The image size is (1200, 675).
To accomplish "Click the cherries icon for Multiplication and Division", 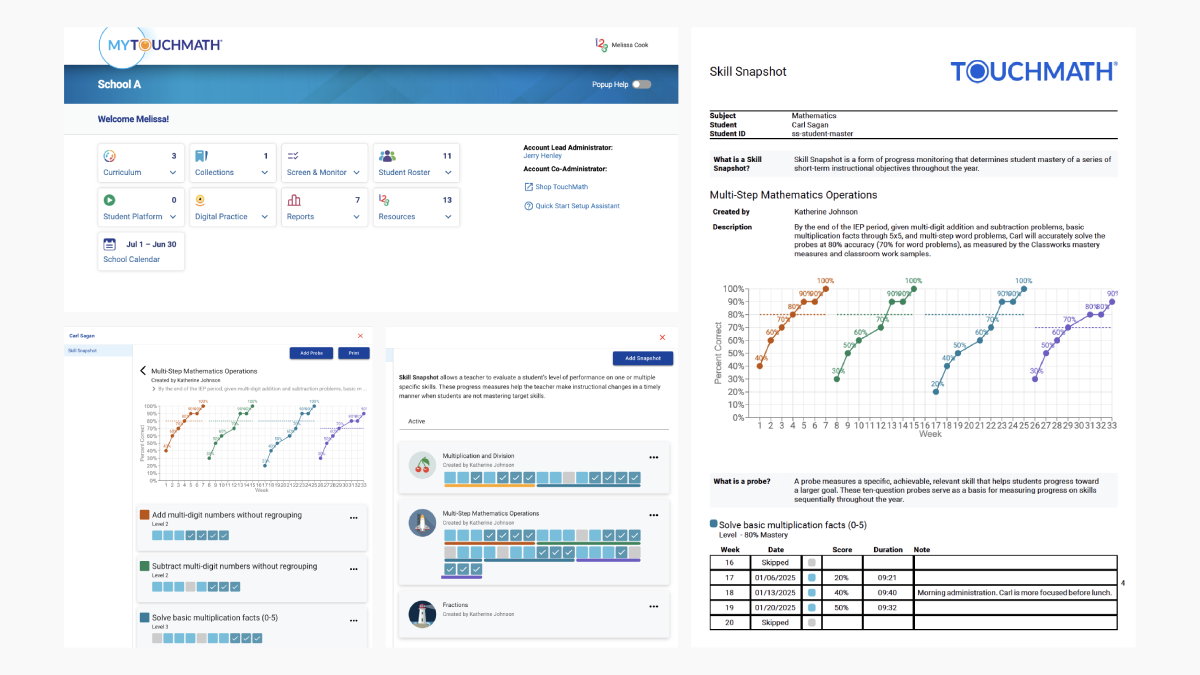I will [x=422, y=465].
